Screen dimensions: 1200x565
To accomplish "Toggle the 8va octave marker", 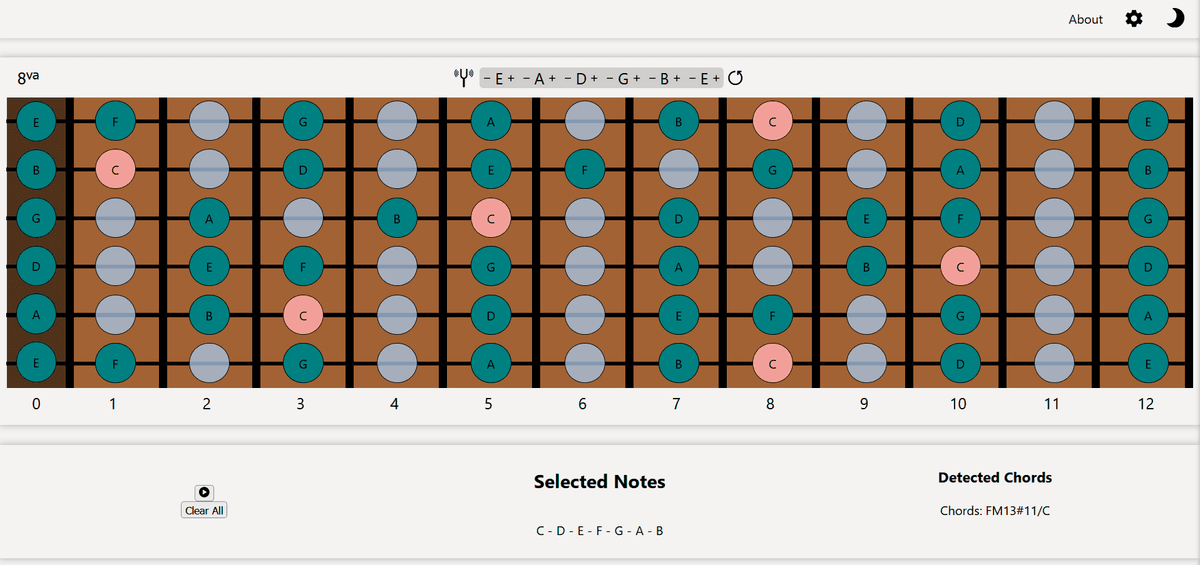I will [28, 77].
